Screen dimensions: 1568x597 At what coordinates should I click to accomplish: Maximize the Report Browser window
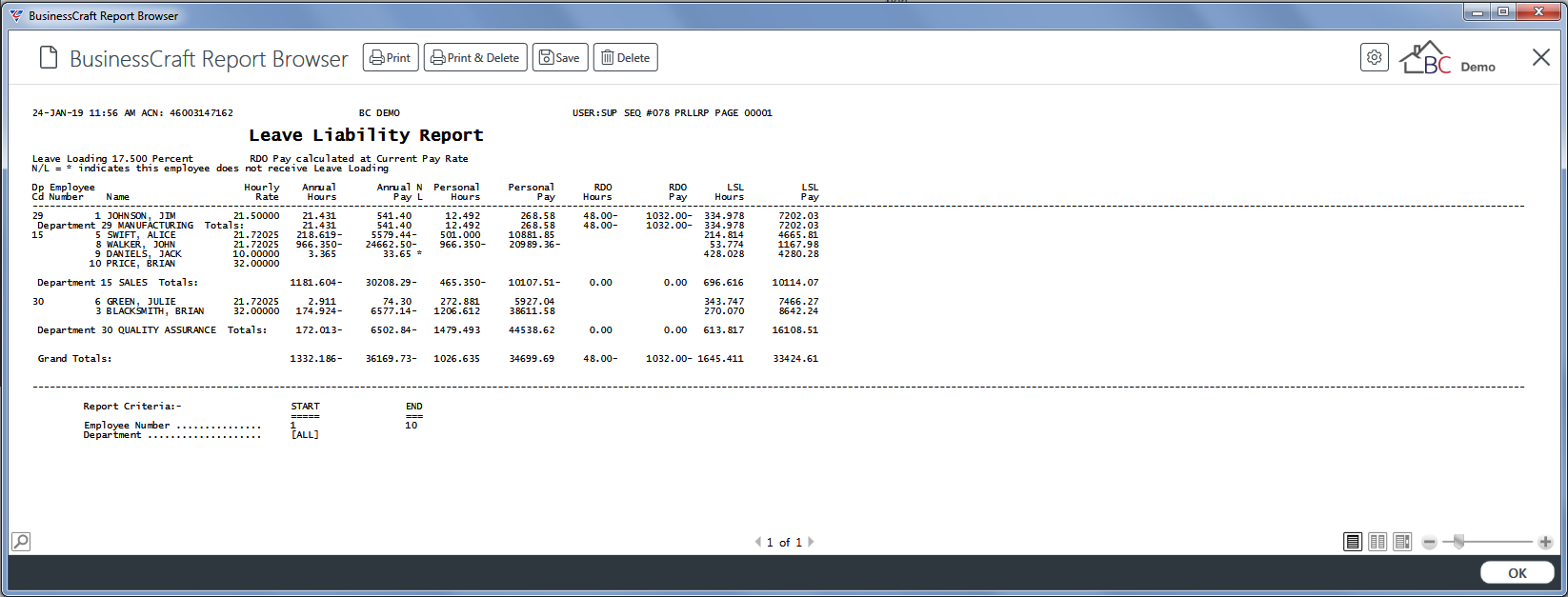click(1503, 12)
